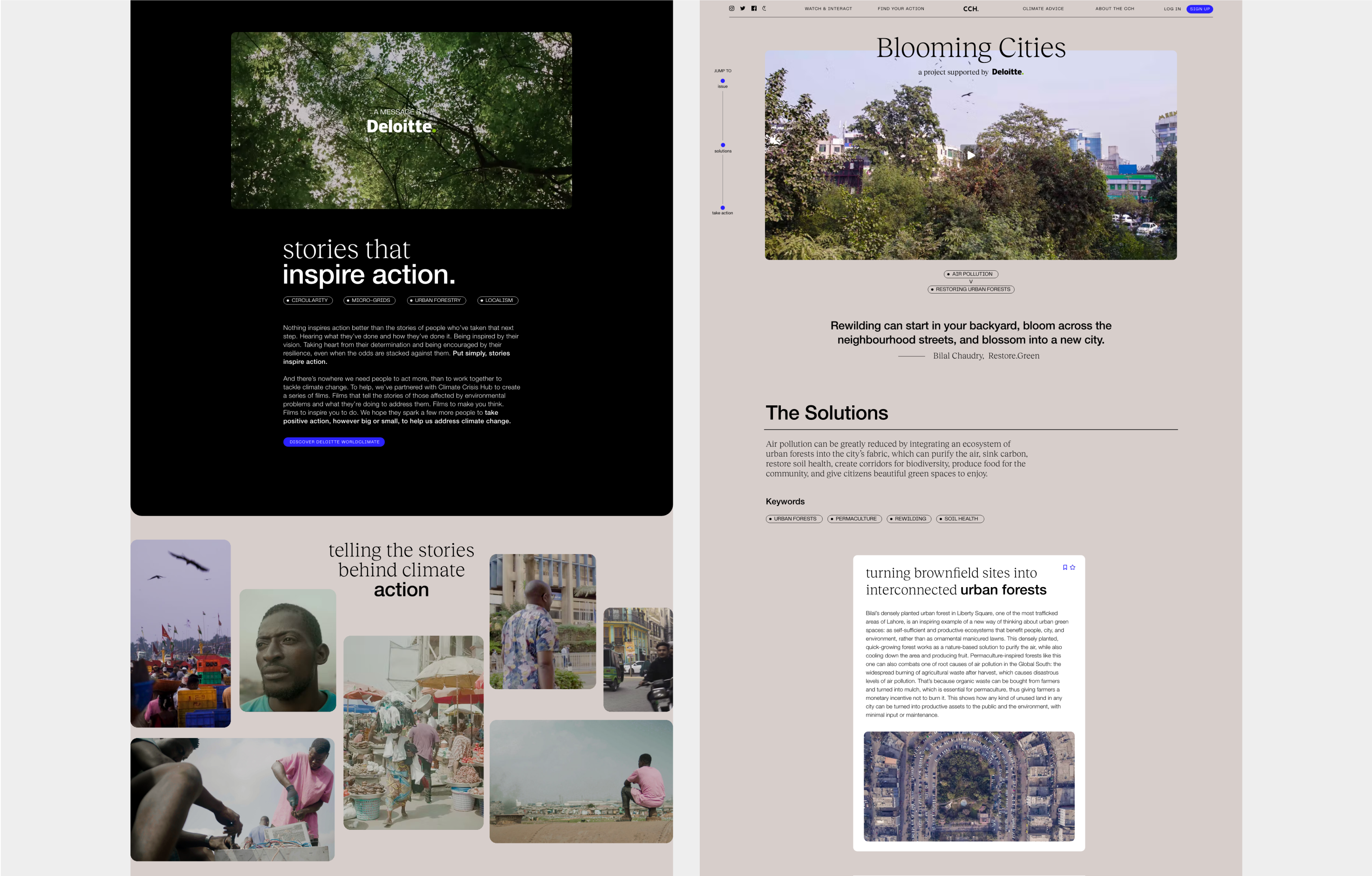Jump to the solutions section marker
This screenshot has height=876, width=1372.
coord(723,145)
